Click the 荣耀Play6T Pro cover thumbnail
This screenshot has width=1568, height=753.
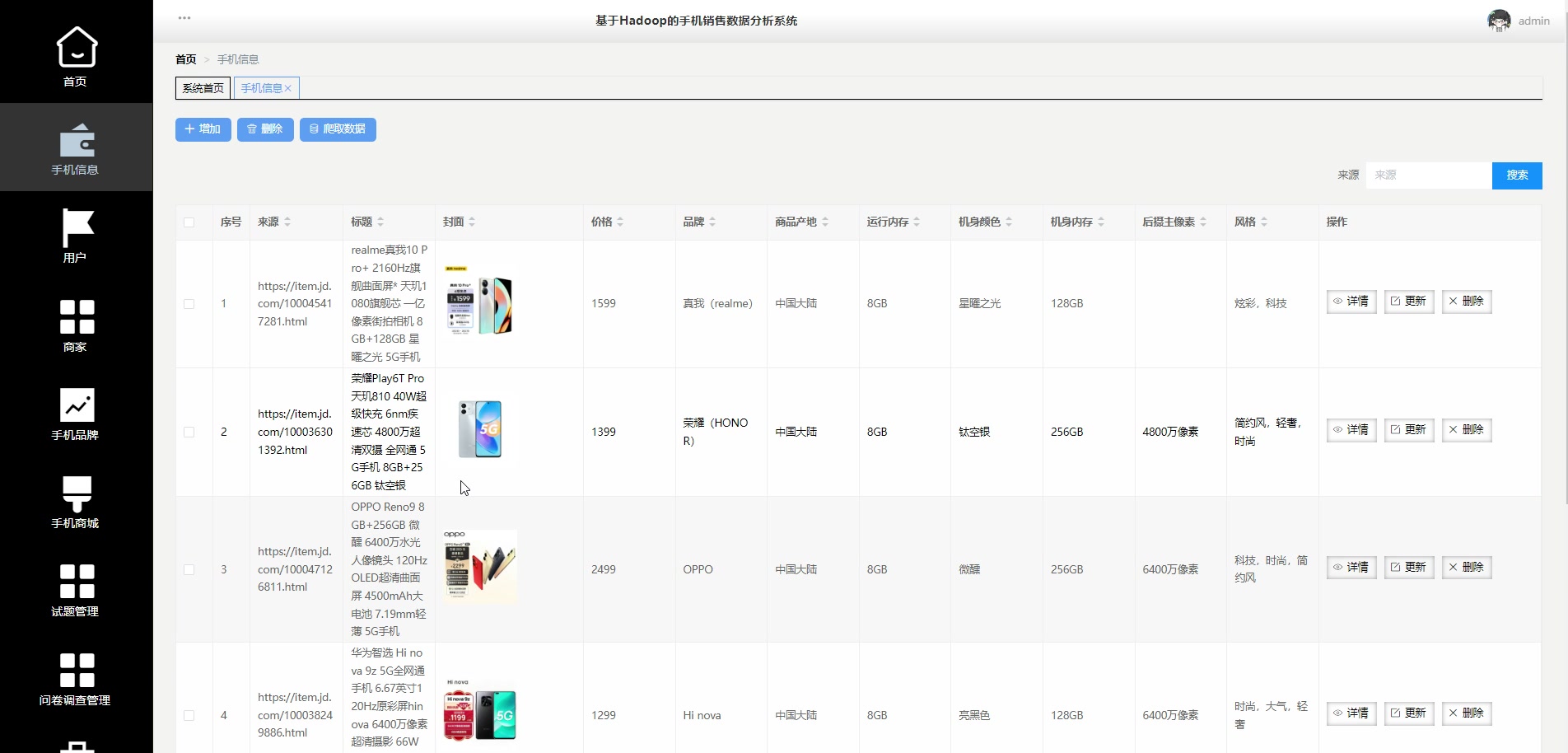479,429
